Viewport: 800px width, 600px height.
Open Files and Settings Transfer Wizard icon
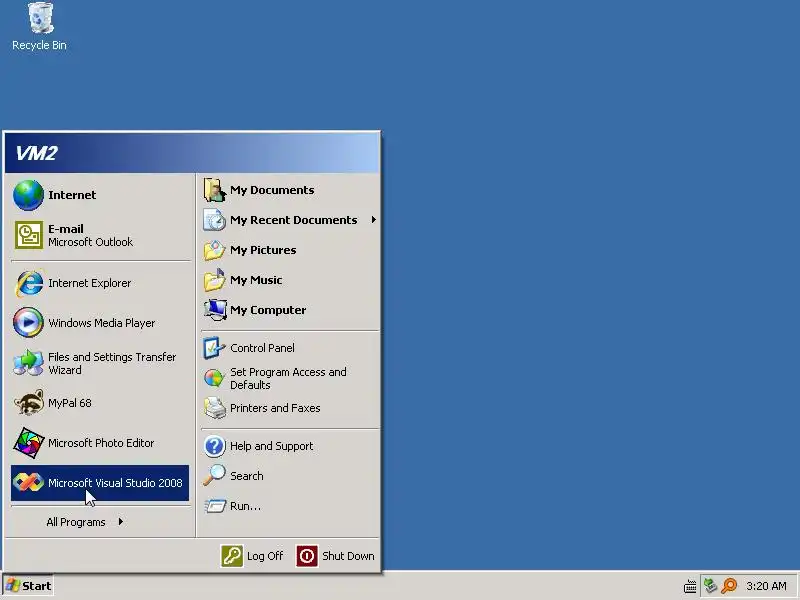28,363
